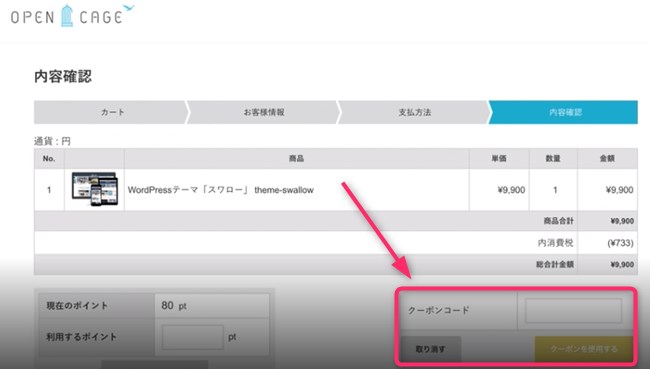The width and height of the screenshot is (650, 369).
Task: Open the OPEN CAGE logo homepage link
Action: (x=73, y=16)
